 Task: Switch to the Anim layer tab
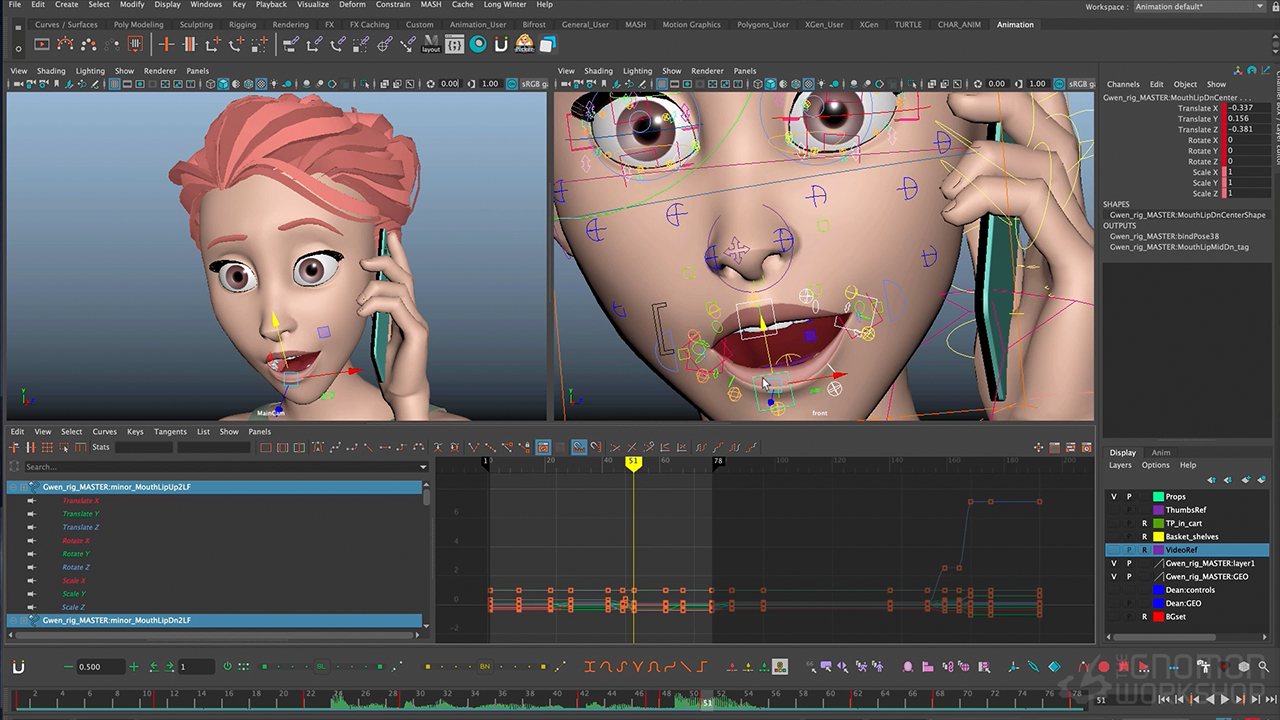tap(1160, 452)
